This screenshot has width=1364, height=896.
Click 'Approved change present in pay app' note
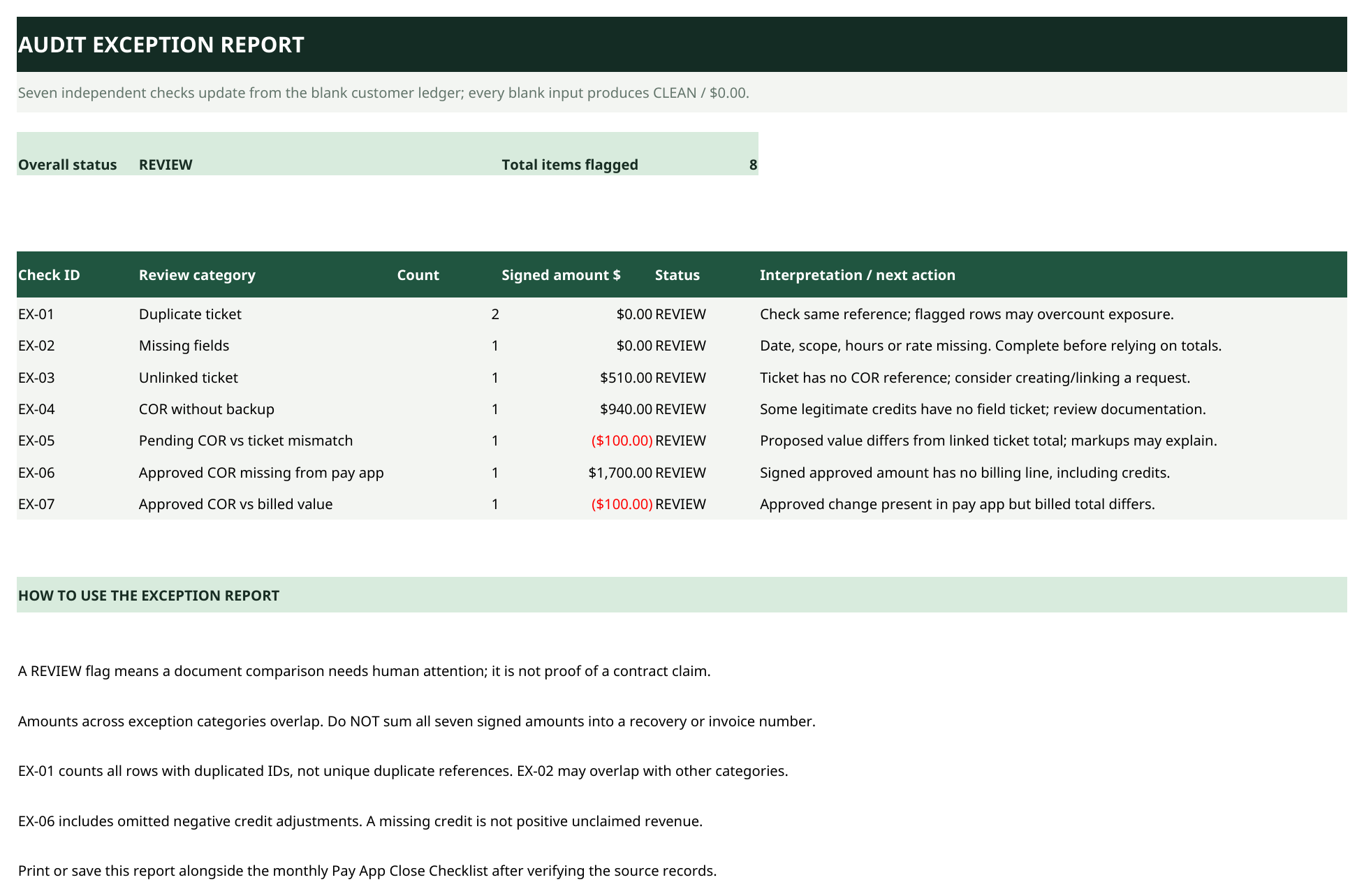958,504
